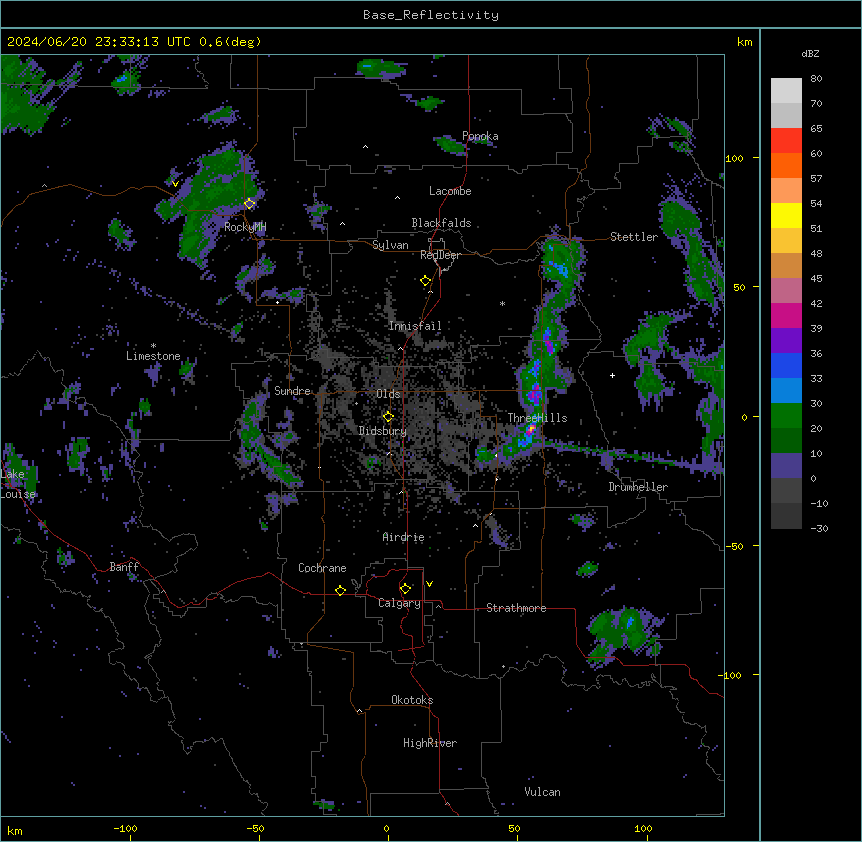Click the Calgary city label

tap(399, 603)
